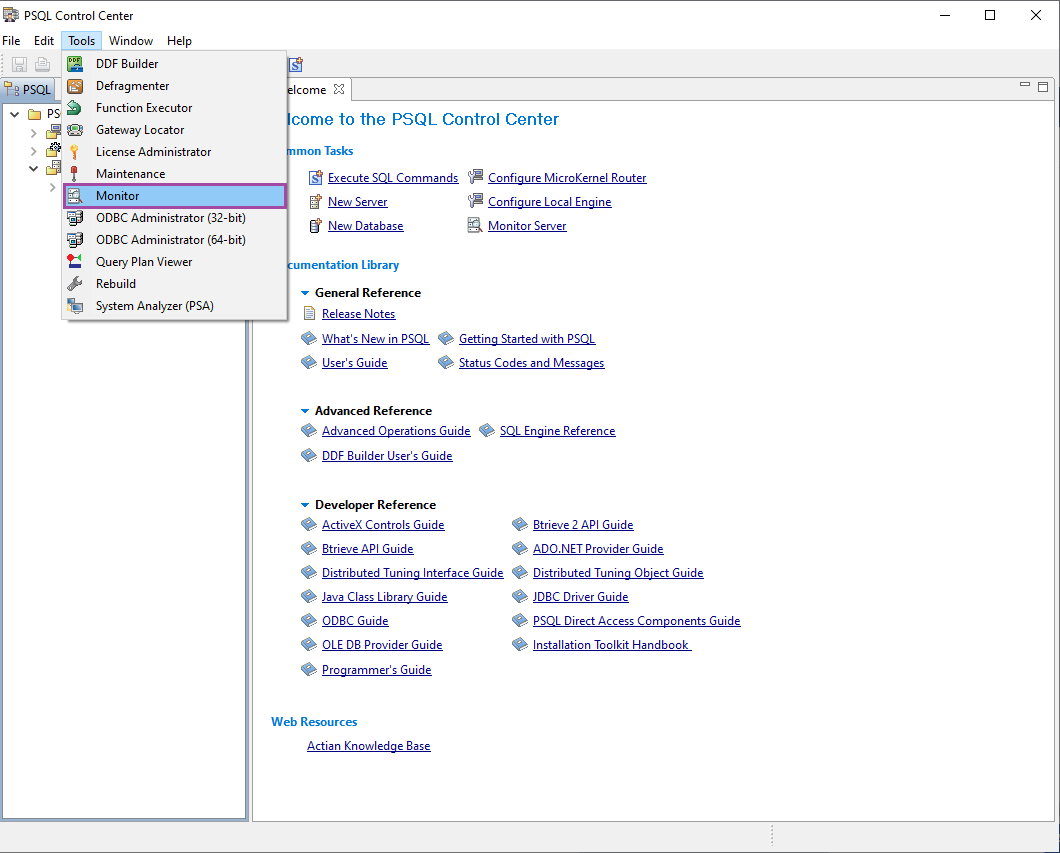The height and width of the screenshot is (853, 1060).
Task: Collapse the Advanced Reference section
Action: 305,411
